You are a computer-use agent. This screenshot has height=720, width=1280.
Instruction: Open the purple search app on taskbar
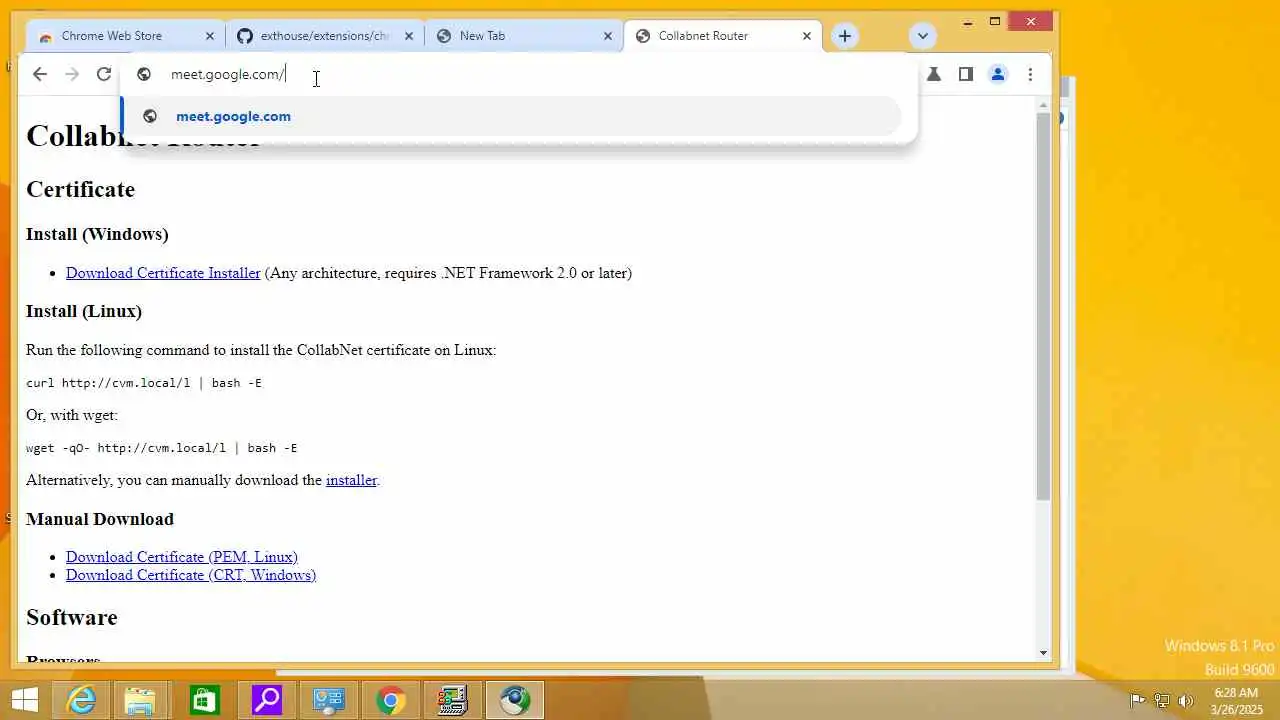267,700
